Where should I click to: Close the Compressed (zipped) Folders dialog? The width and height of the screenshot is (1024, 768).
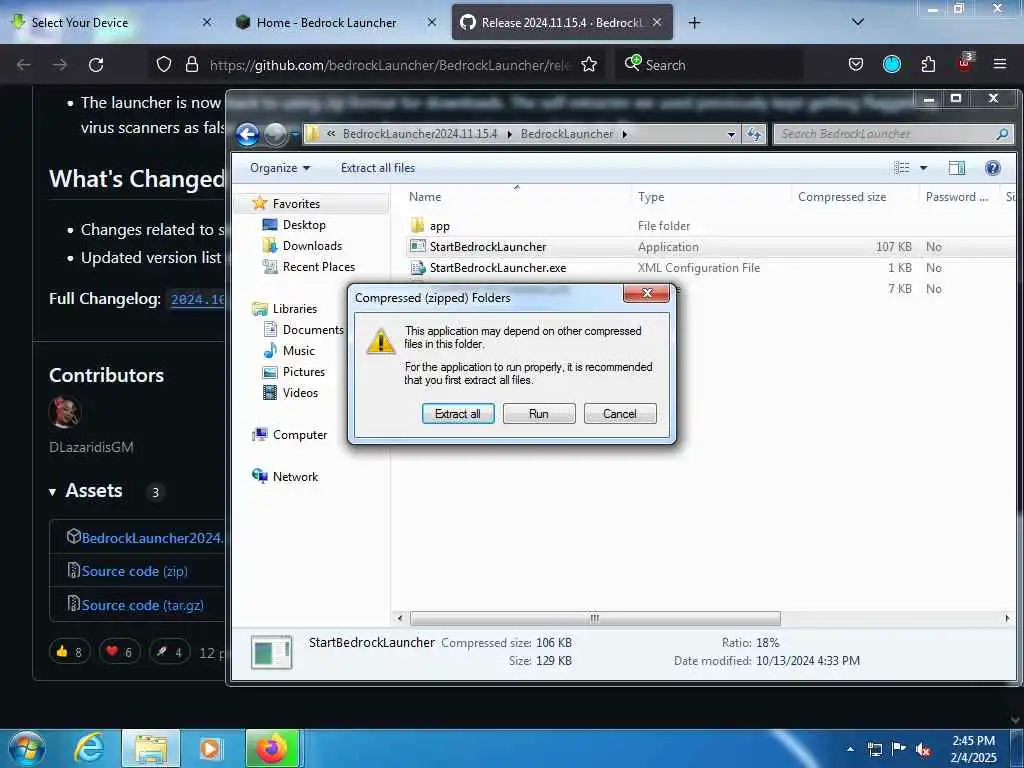coord(647,293)
